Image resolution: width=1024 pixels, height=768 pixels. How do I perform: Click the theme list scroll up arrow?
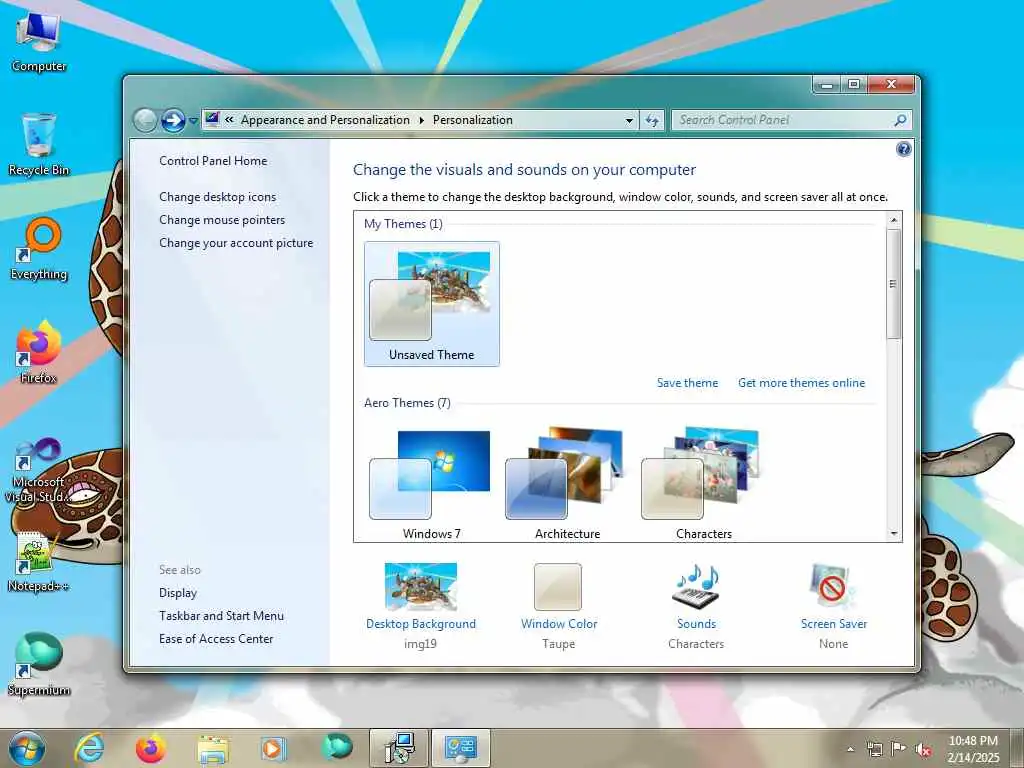click(893, 220)
